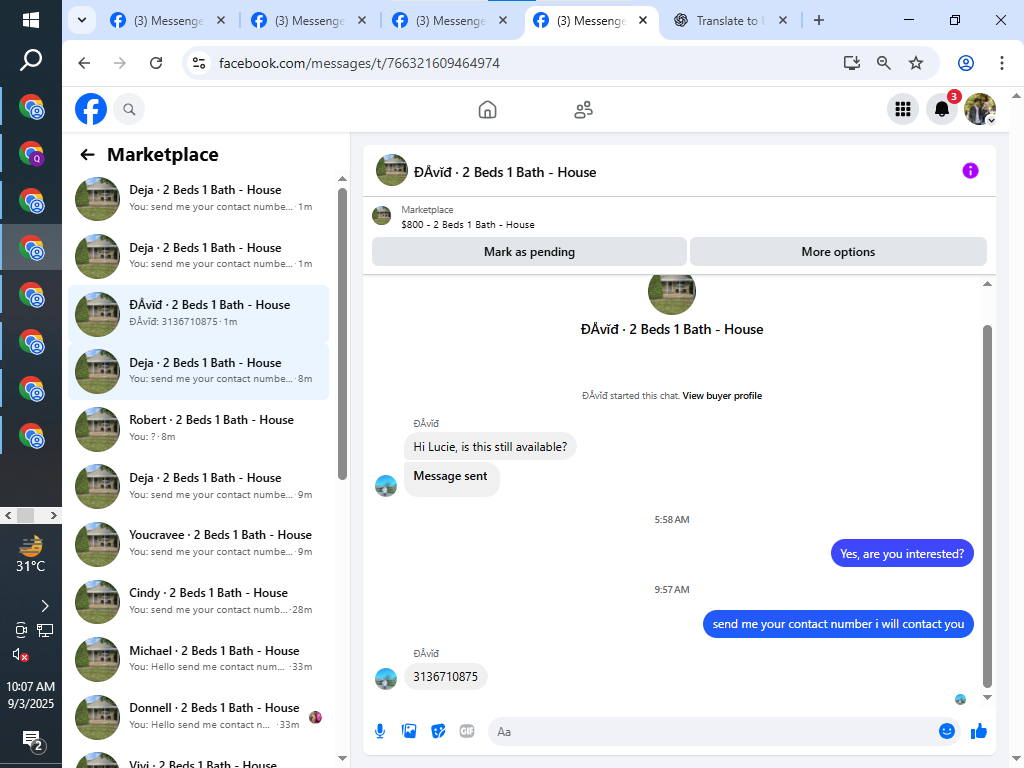Screen dimensions: 1024x768
Task: Open the emoji picker smiley
Action: pos(946,731)
